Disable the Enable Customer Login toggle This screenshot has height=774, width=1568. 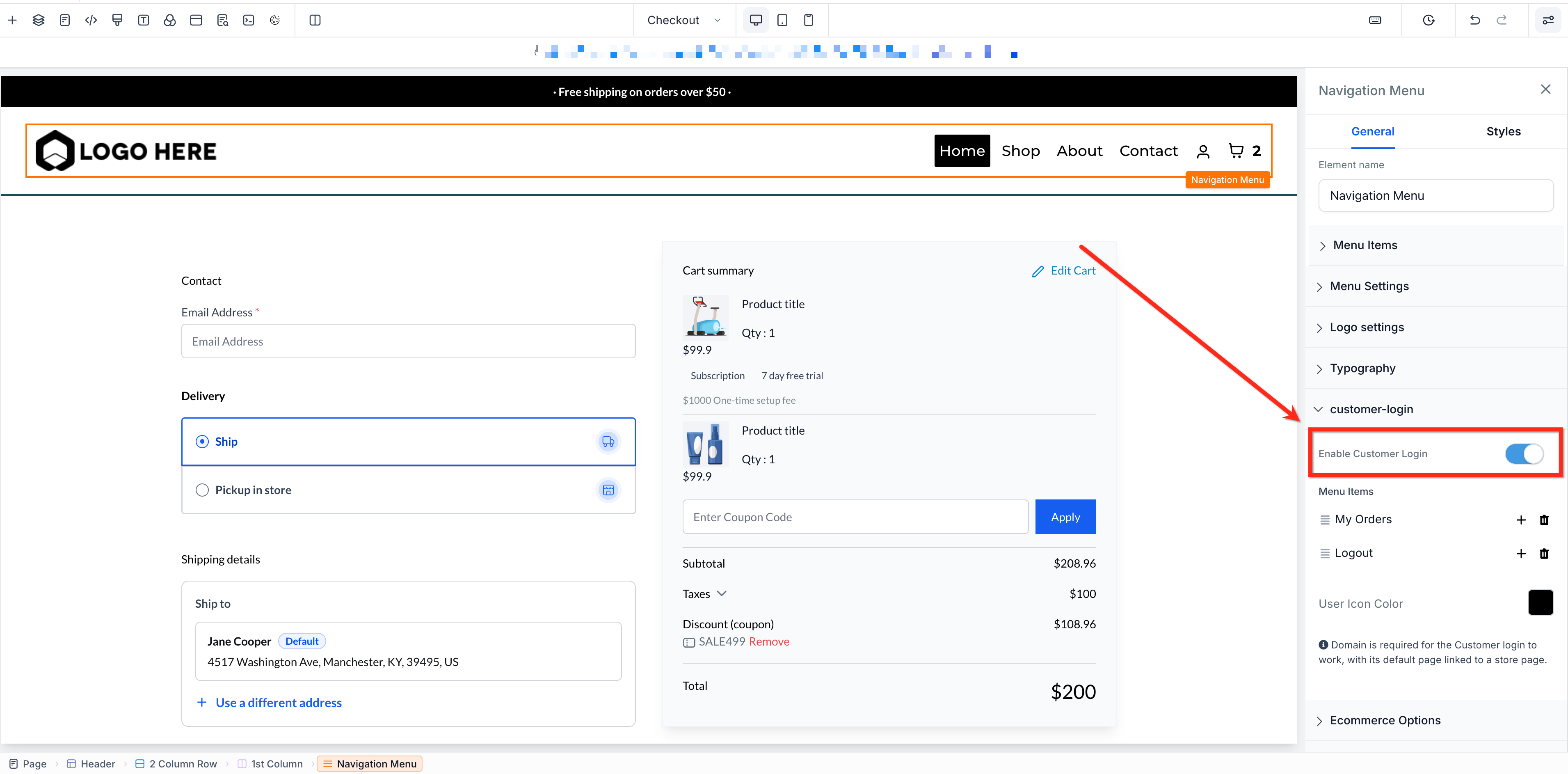[x=1524, y=453]
